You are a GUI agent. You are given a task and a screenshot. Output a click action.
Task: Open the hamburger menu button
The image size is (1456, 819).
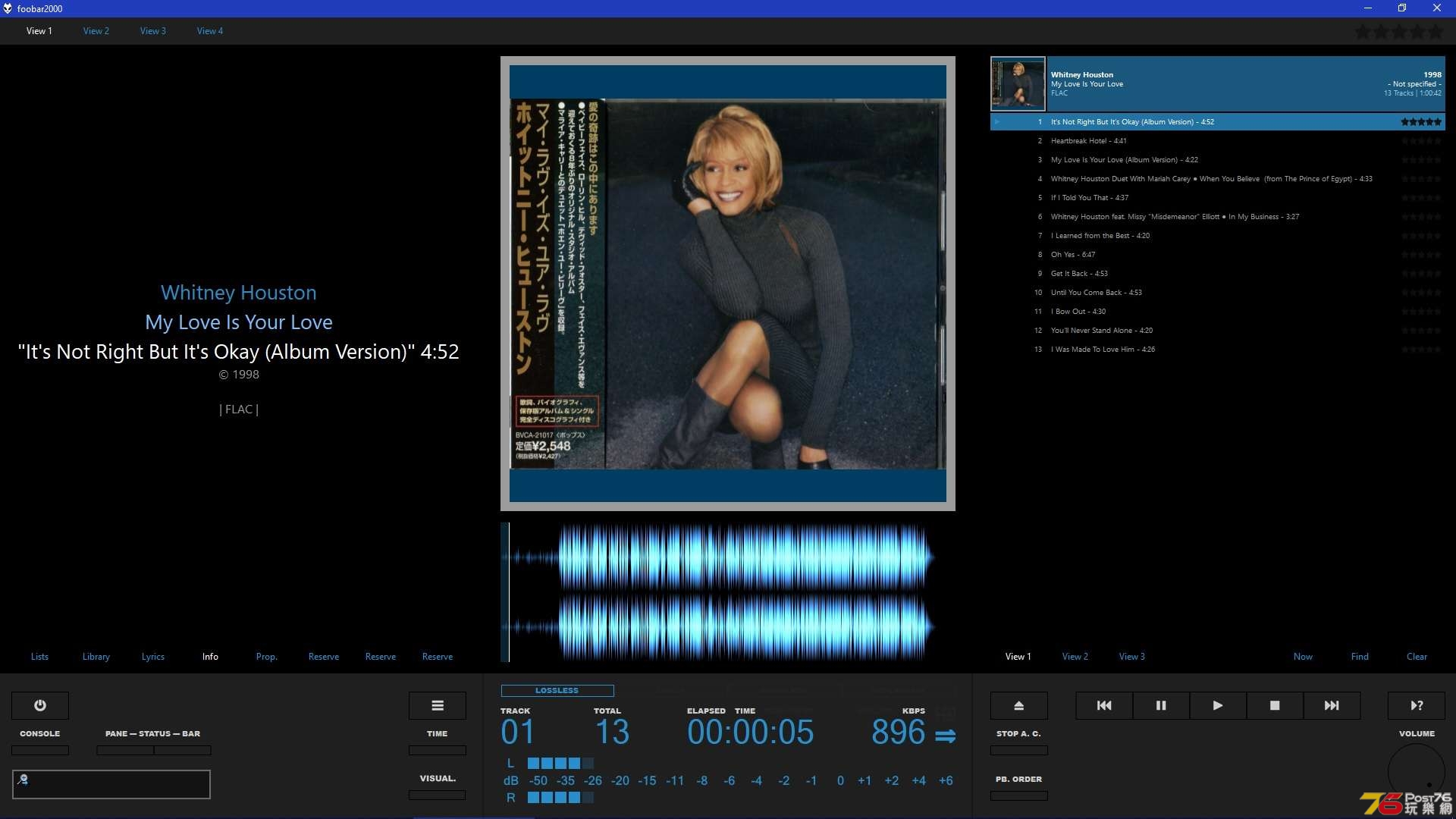438,705
